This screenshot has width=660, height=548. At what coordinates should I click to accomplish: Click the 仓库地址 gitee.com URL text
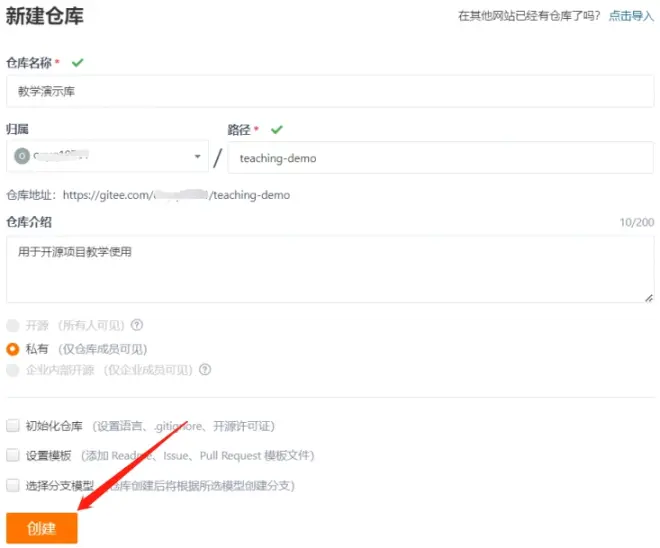coord(175,195)
